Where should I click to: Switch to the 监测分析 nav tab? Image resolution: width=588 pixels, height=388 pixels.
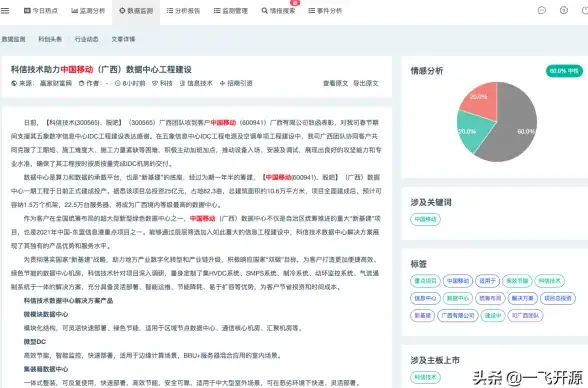point(88,11)
